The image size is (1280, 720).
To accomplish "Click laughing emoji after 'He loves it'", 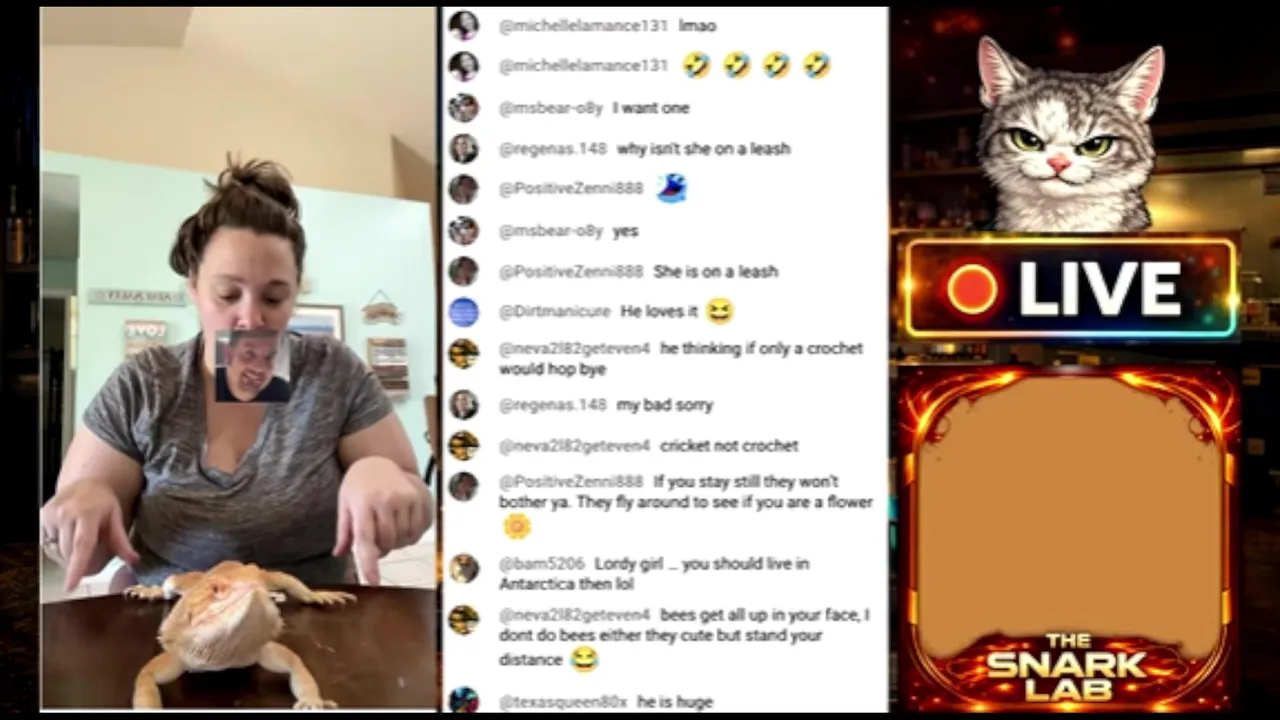I will coord(719,312).
